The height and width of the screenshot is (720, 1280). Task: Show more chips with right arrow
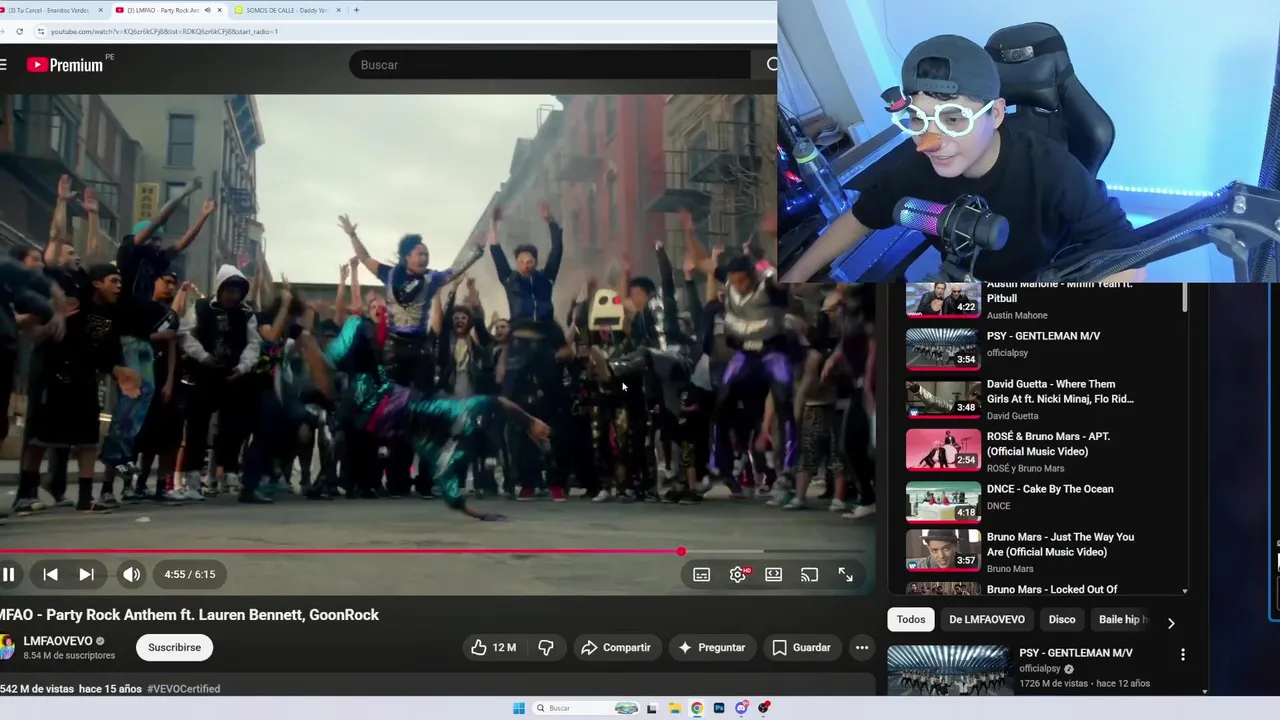pos(1171,622)
